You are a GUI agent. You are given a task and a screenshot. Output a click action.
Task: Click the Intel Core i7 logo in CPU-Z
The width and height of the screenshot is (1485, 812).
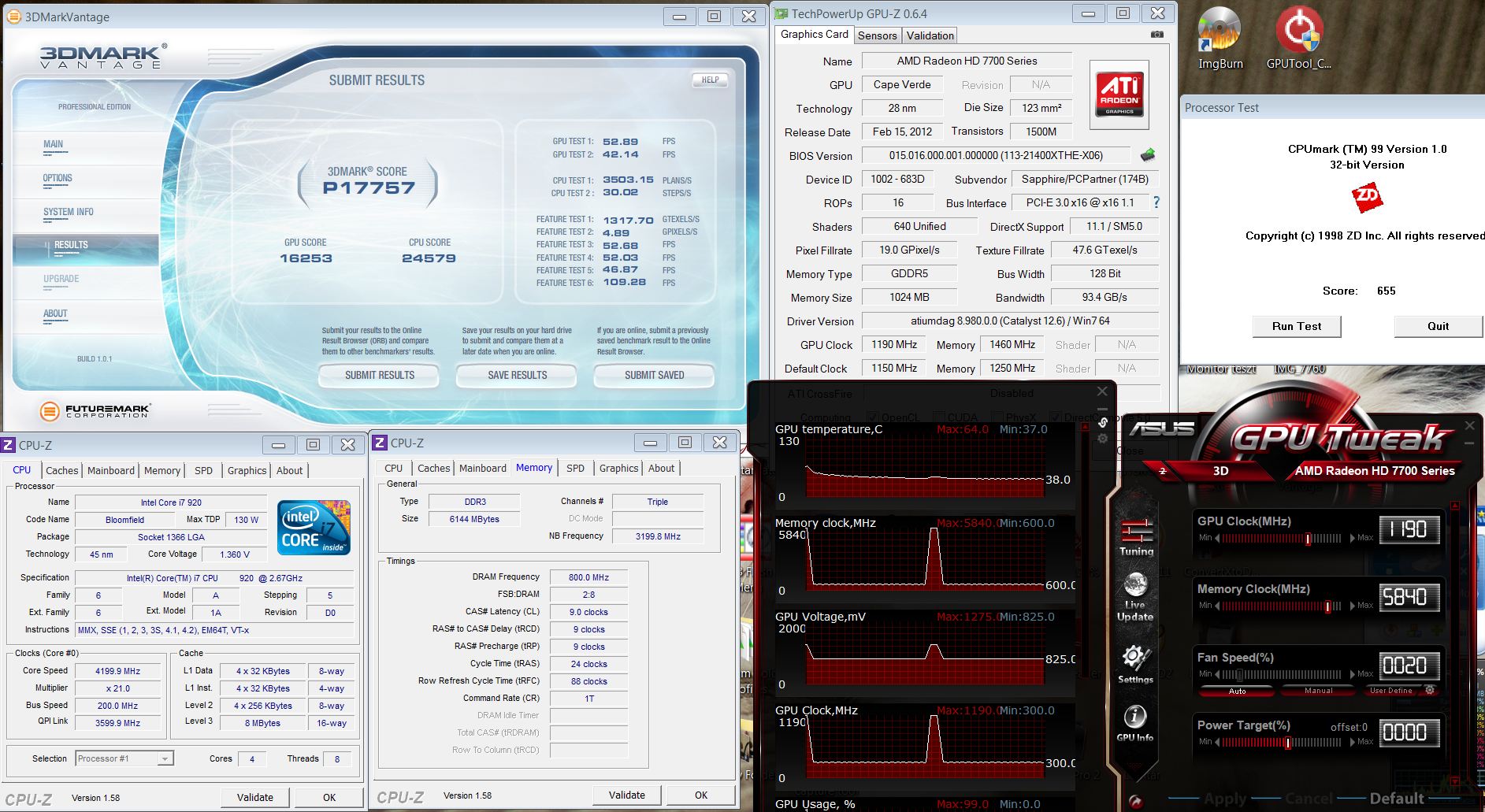[x=315, y=528]
